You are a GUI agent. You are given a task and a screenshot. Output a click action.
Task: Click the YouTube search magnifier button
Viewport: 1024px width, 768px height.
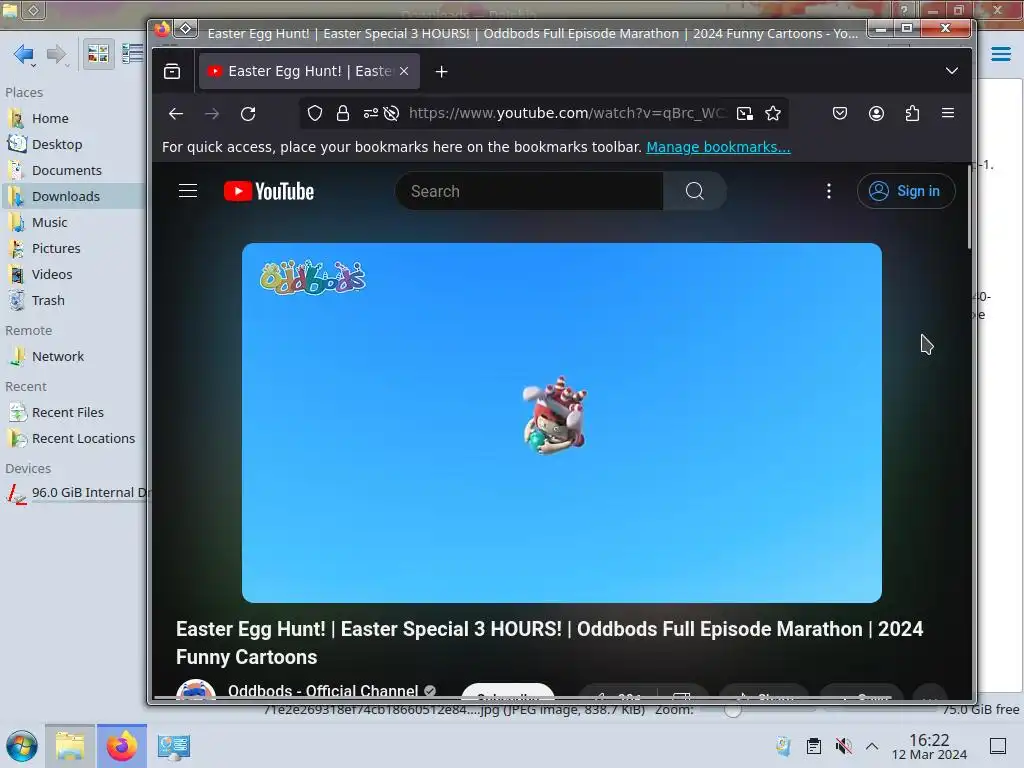click(695, 191)
